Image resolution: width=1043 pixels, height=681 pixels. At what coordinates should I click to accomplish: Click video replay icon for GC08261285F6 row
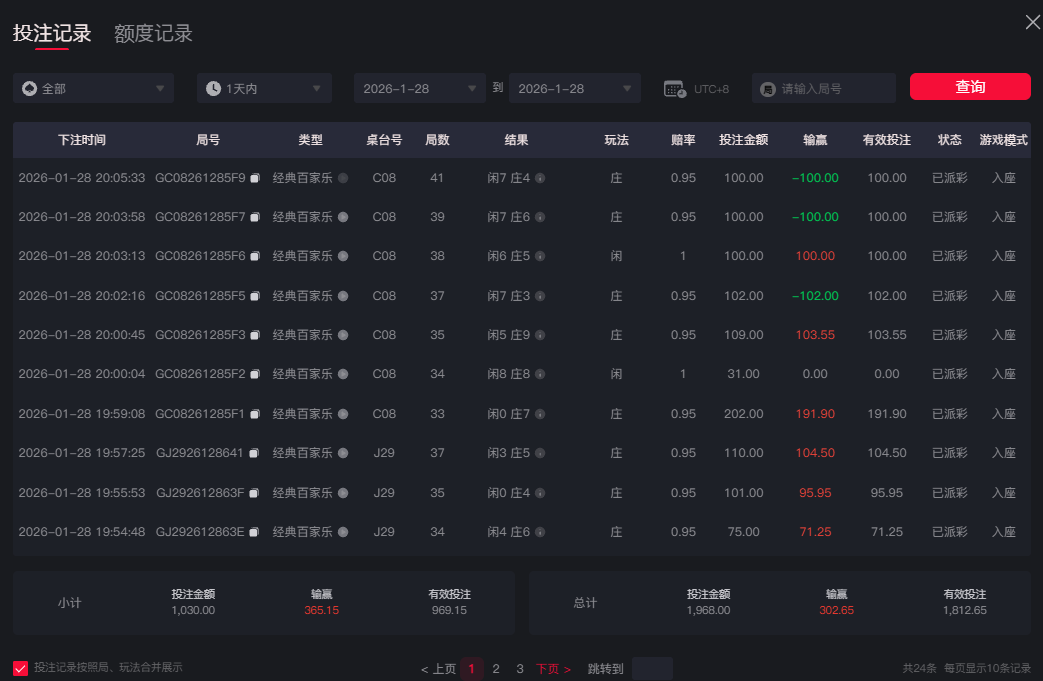pos(343,256)
